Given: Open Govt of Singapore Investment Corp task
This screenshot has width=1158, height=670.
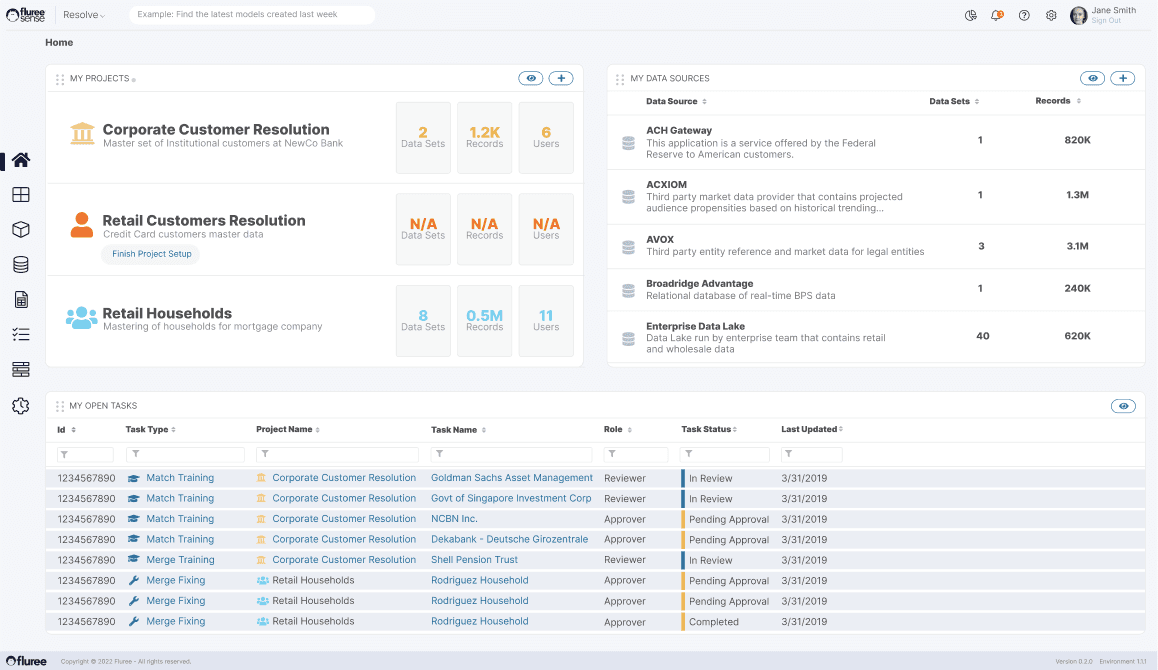Looking at the screenshot, I should [511, 499].
